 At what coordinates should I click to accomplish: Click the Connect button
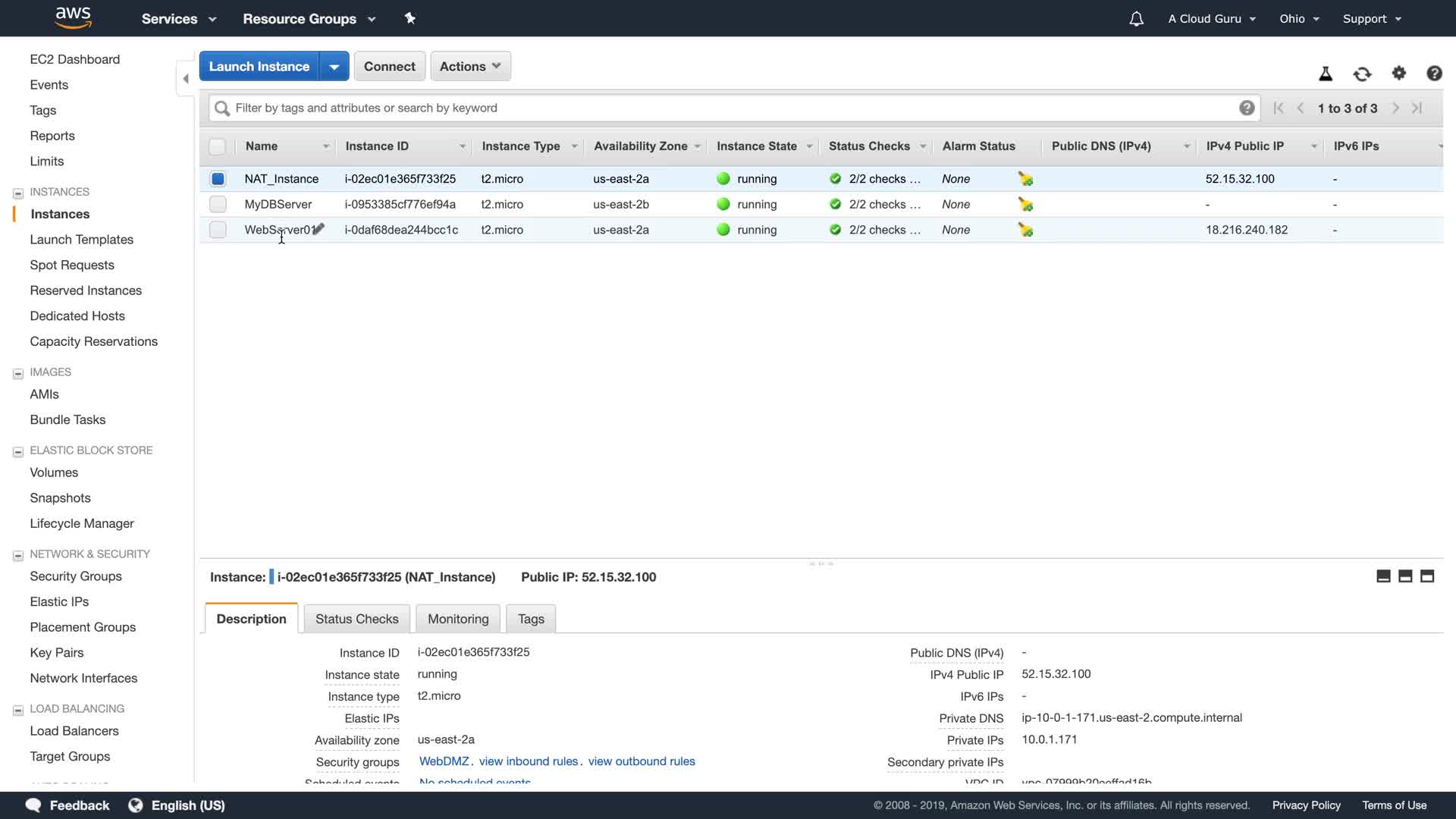389,66
